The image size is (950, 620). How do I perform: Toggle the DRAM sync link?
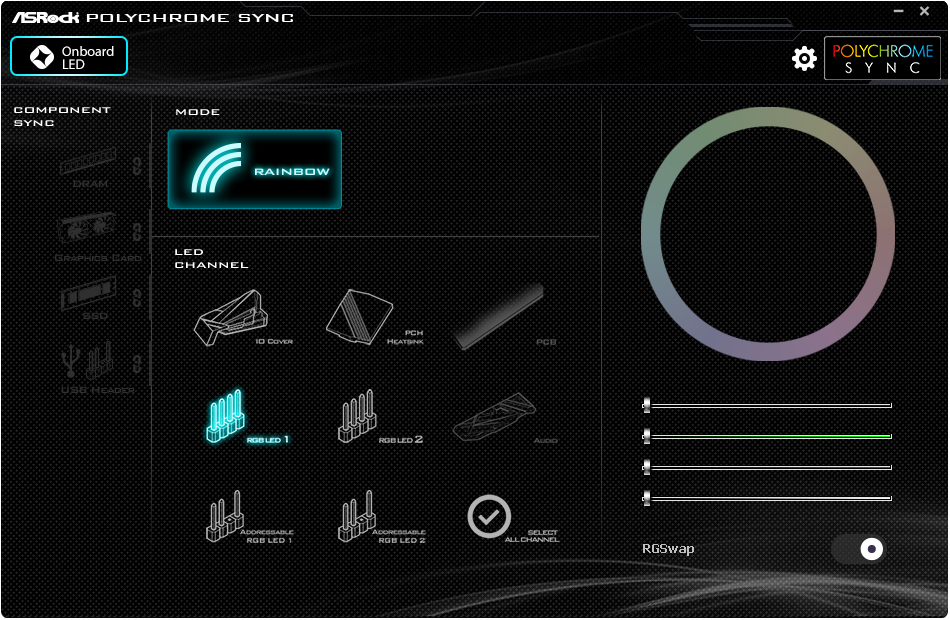click(138, 165)
